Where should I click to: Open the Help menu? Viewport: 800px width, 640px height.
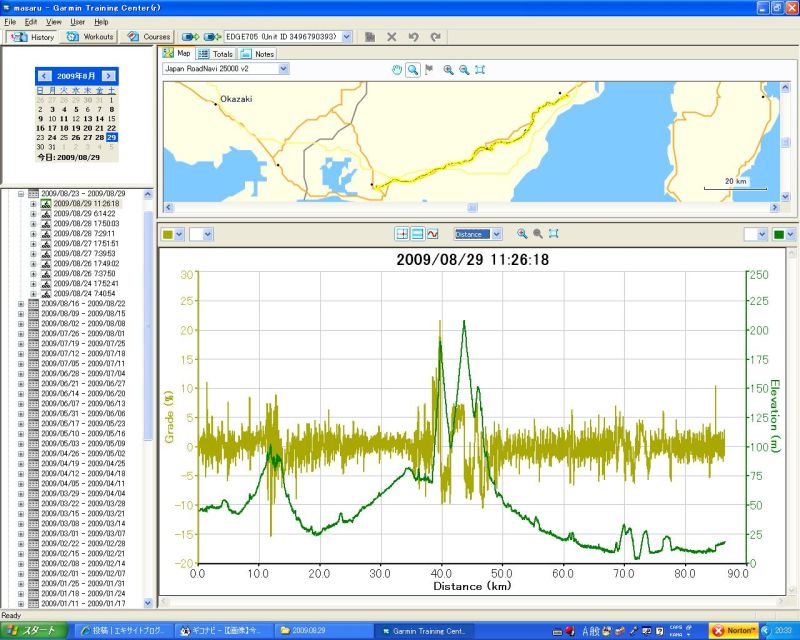(x=101, y=22)
